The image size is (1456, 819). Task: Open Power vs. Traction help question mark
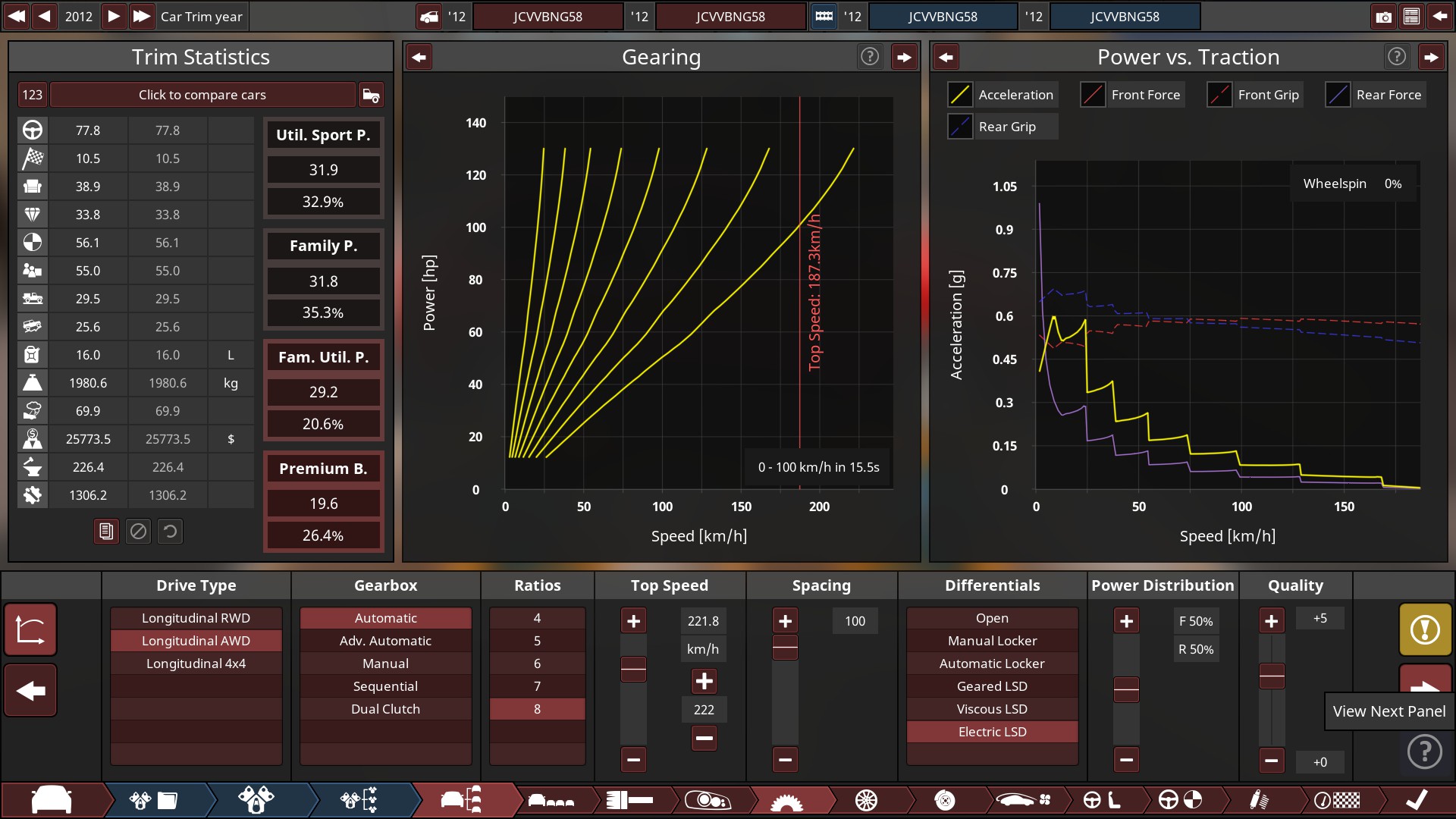tap(1397, 56)
